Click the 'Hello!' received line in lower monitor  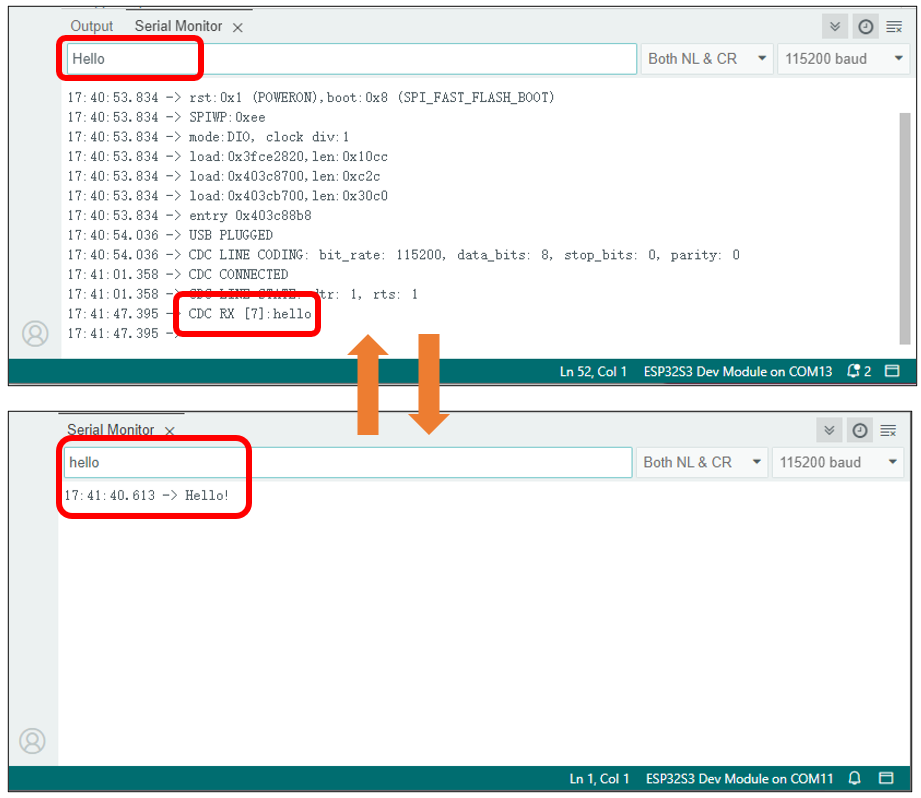[147, 495]
